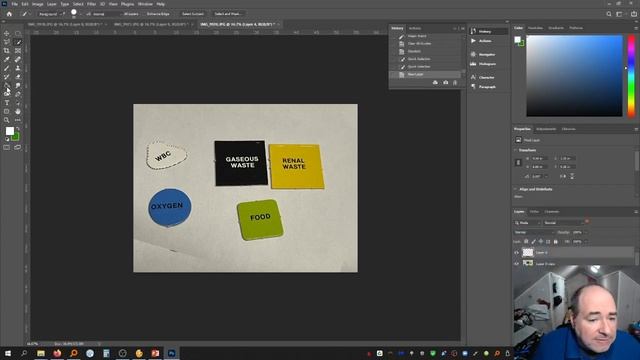Open Paragraph collapsed panel button
Screen dimensions: 640x360
[488, 87]
